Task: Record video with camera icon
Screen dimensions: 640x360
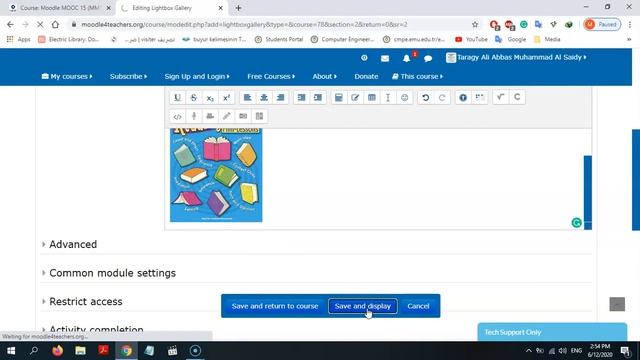Action: pyautogui.click(x=210, y=116)
